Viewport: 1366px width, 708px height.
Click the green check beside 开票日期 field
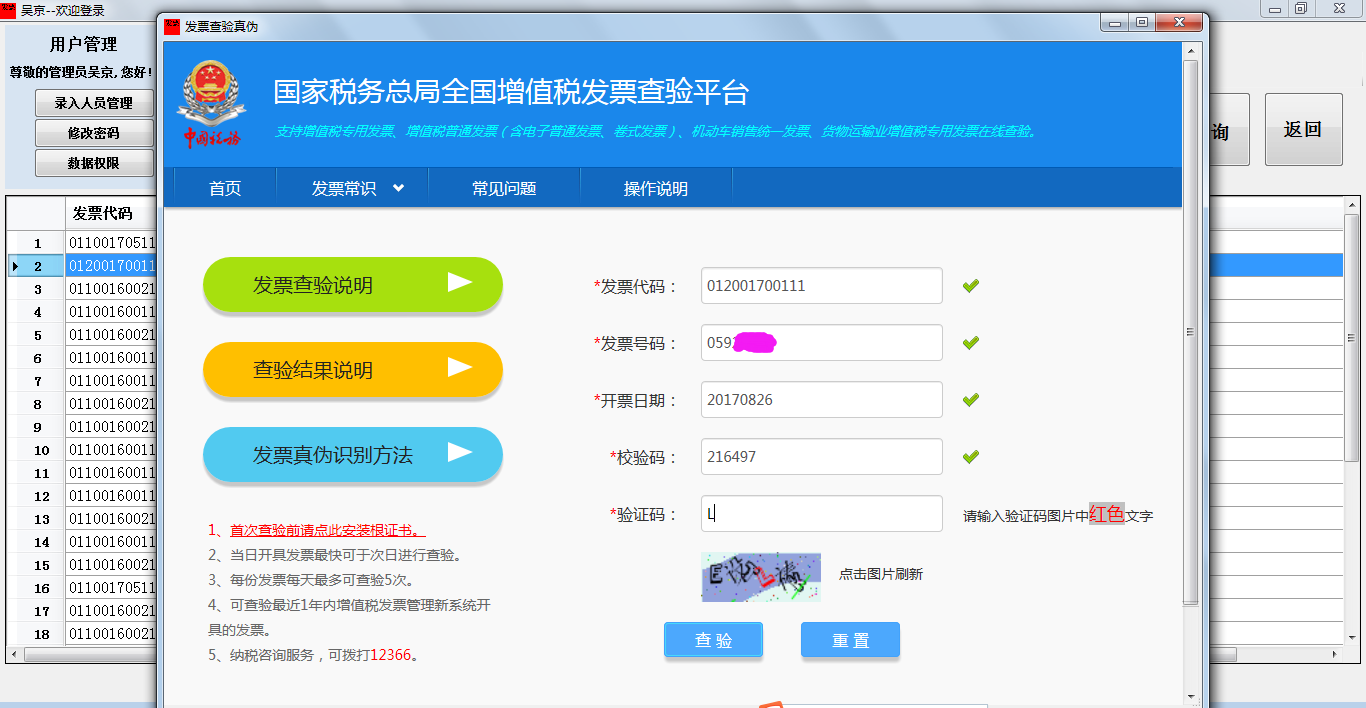[970, 400]
